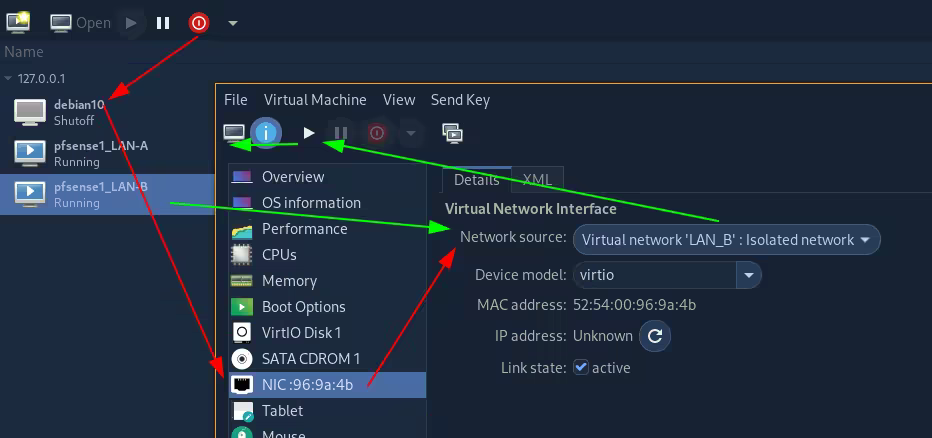Power on the VM in the details window
This screenshot has height=438, width=932.
click(x=308, y=133)
